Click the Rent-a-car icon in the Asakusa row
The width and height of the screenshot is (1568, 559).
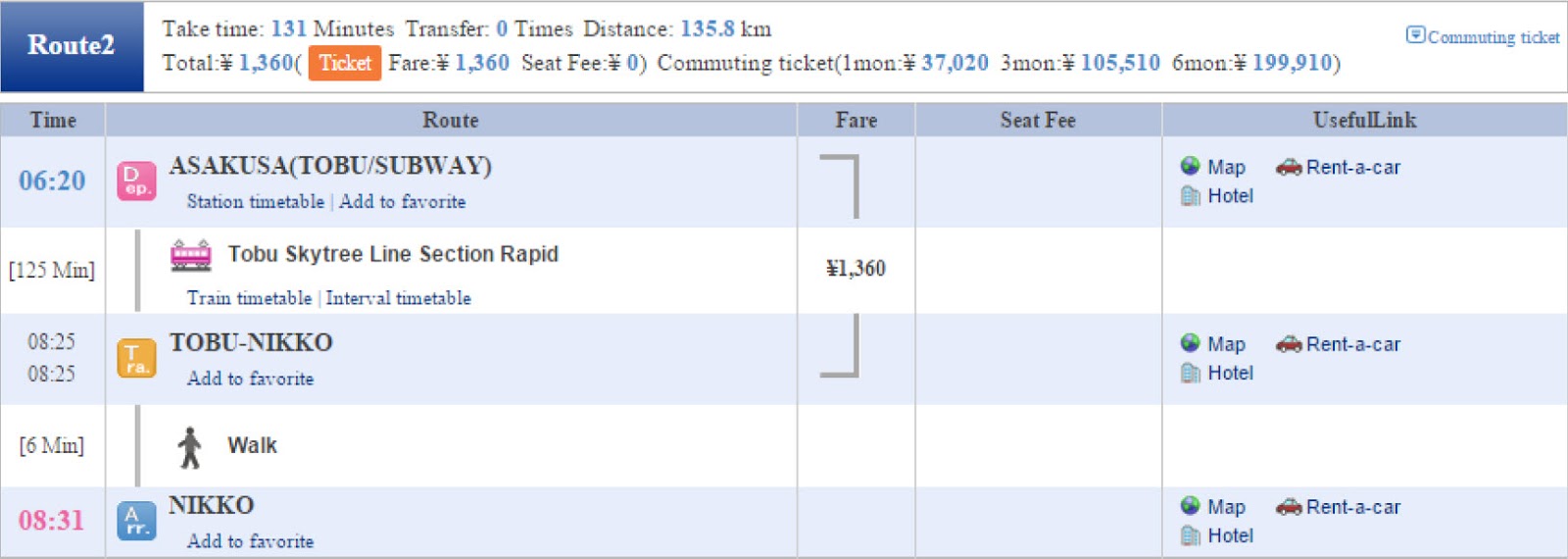tap(1288, 167)
